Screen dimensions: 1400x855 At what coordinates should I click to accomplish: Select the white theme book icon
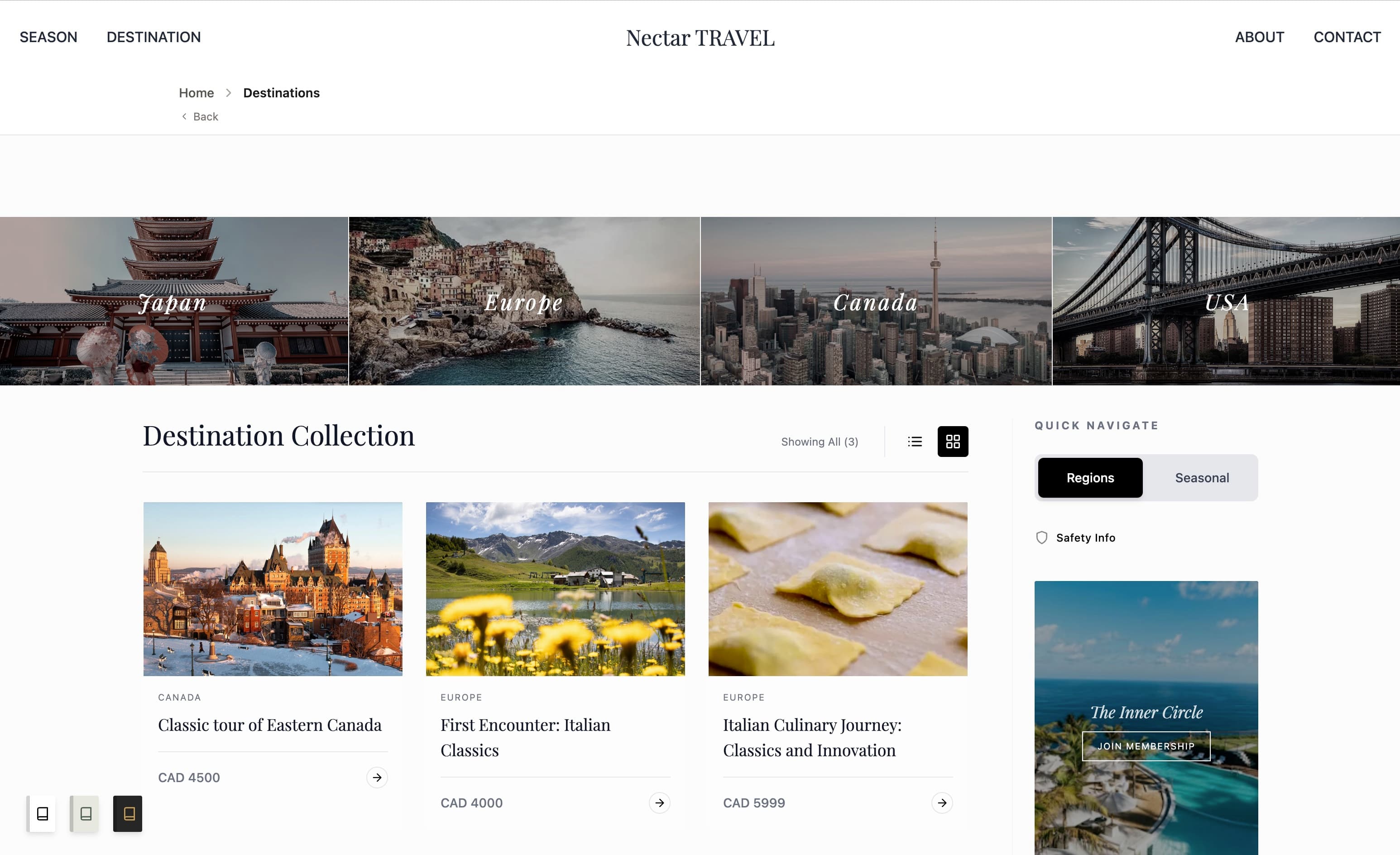[x=42, y=813]
